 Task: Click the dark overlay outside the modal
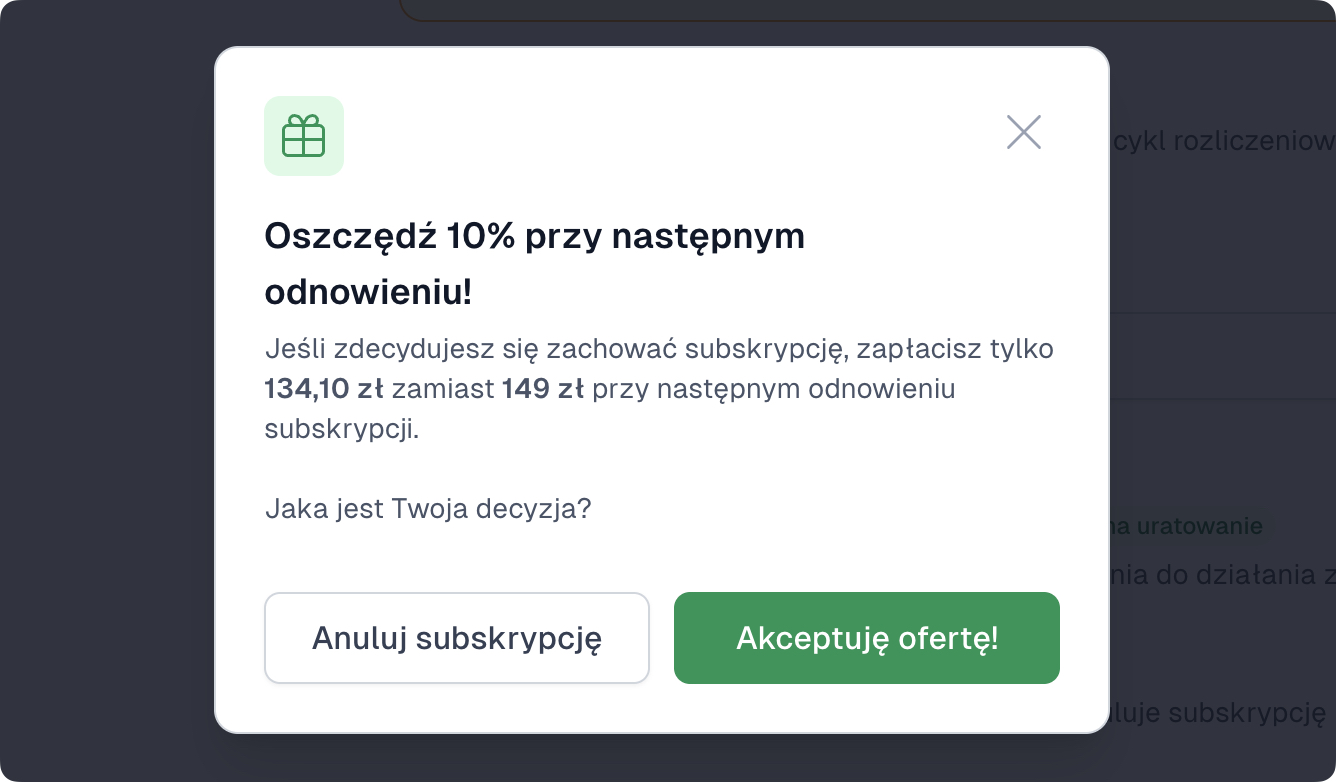coord(100,400)
